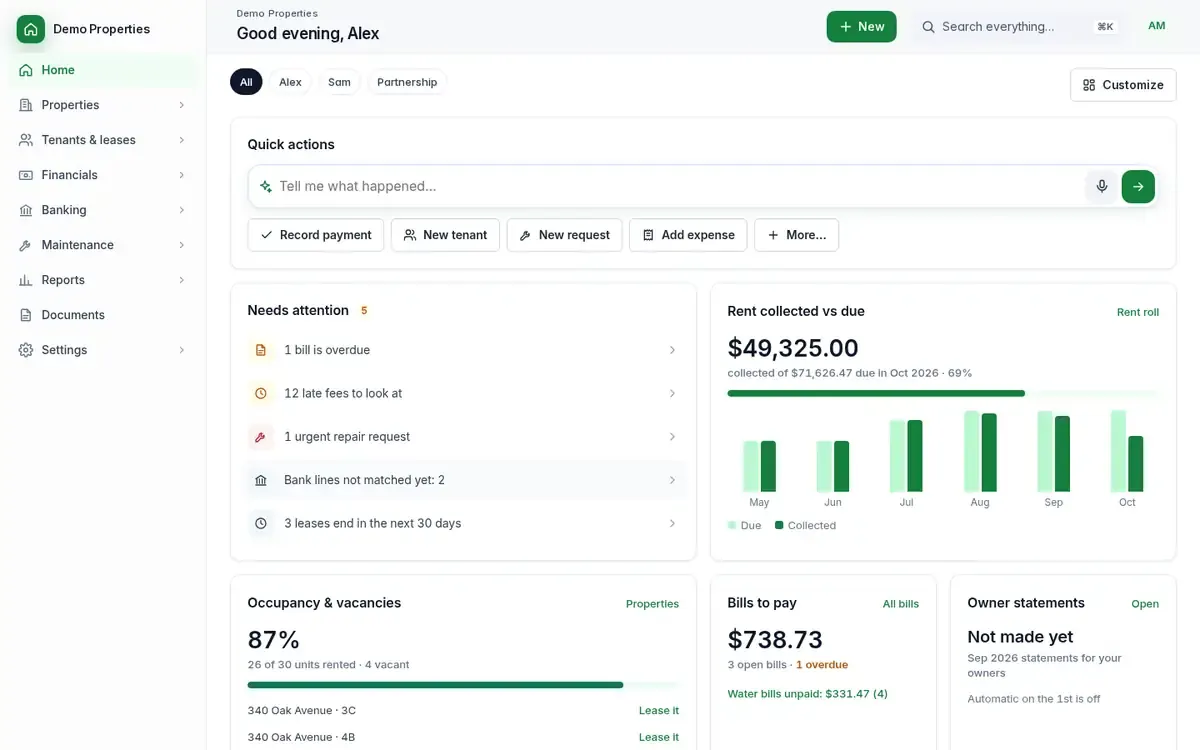
Task: Click the Reports bar chart icon
Action: click(26, 280)
